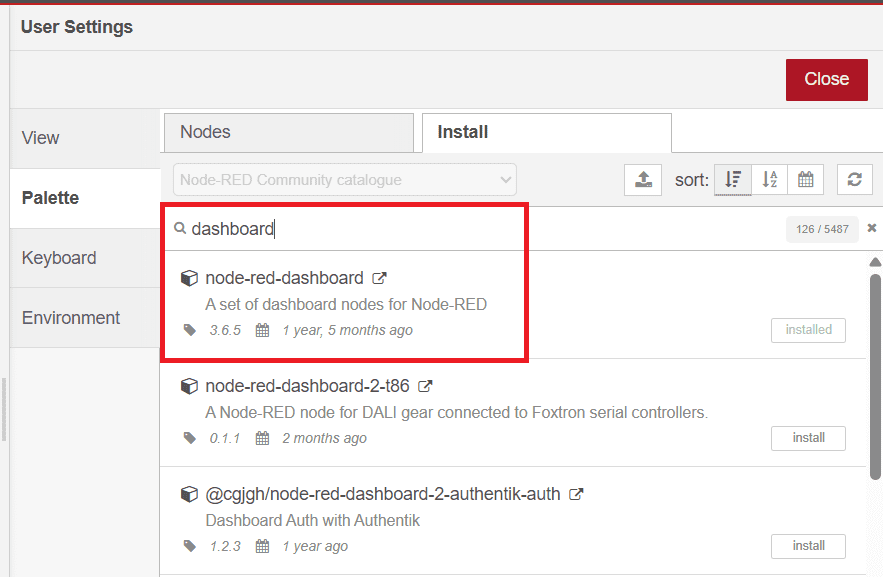Refresh the module list
Image resolution: width=883 pixels, height=577 pixels.
[857, 179]
